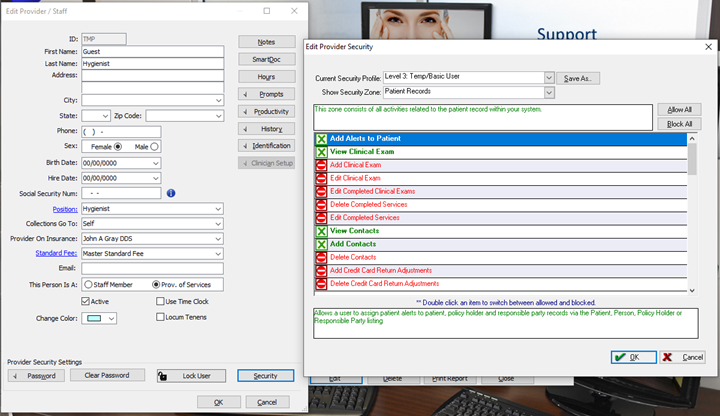Click green allowed icon for Add Contacts

click(x=321, y=244)
